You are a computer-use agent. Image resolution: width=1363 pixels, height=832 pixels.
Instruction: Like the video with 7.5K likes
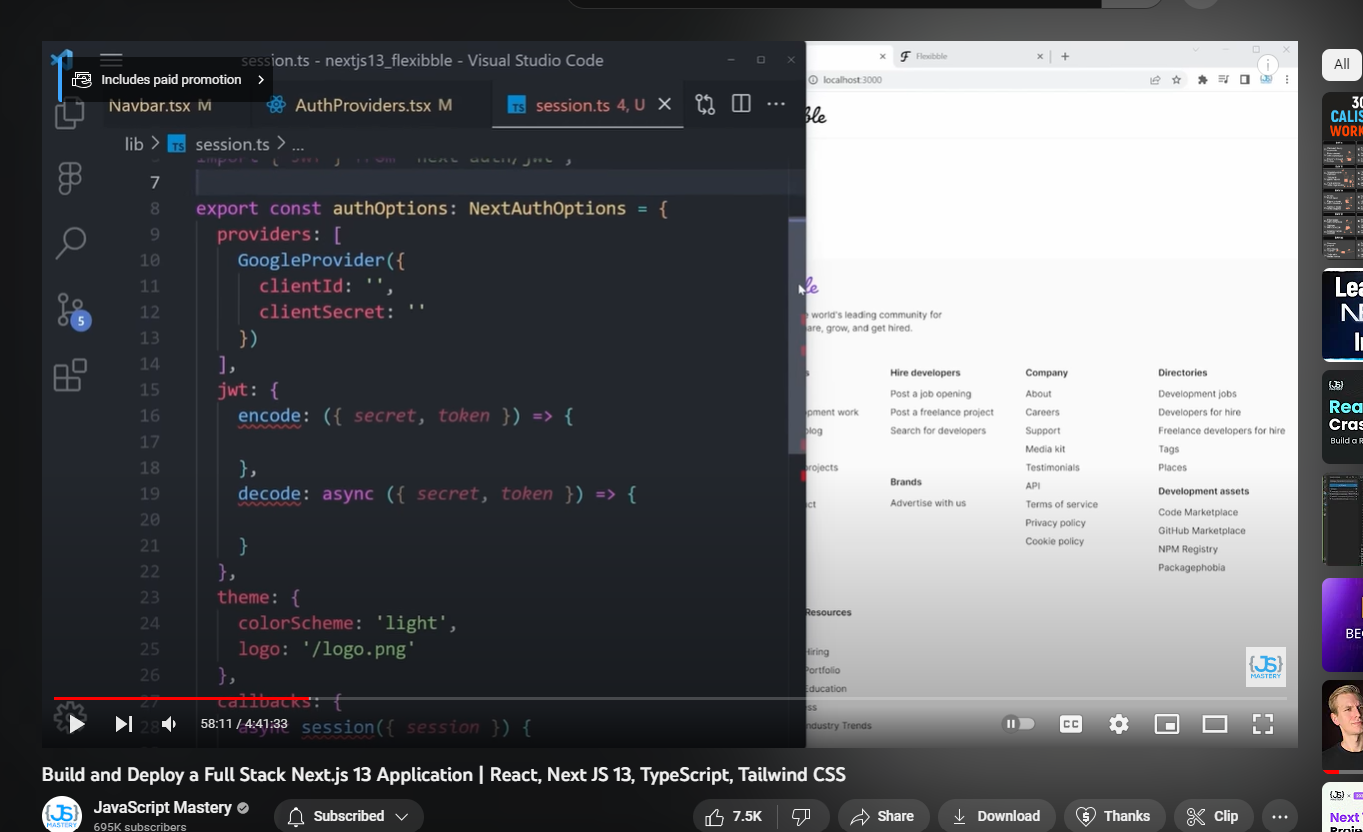(x=734, y=817)
